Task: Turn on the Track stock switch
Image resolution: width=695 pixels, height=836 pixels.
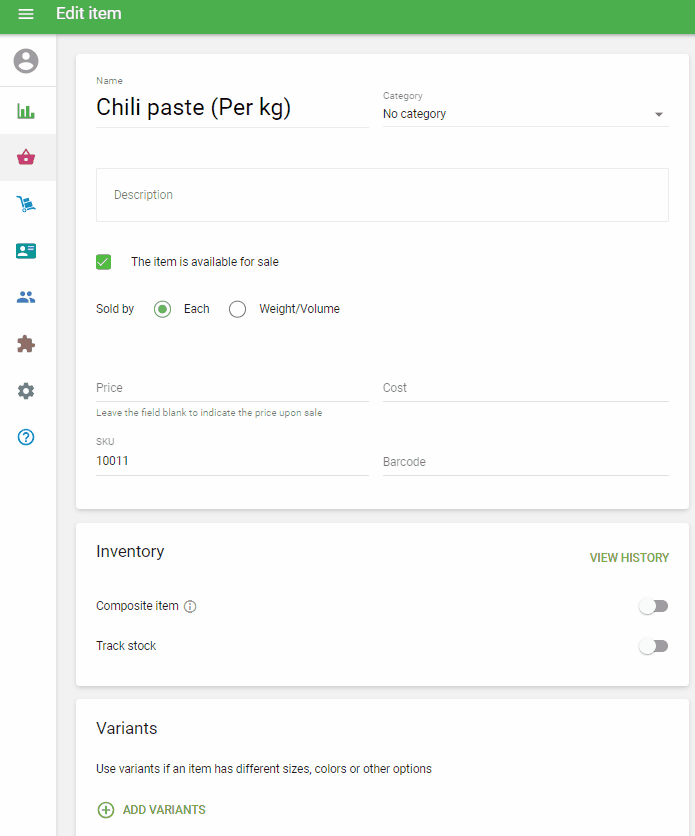Action: pos(653,646)
